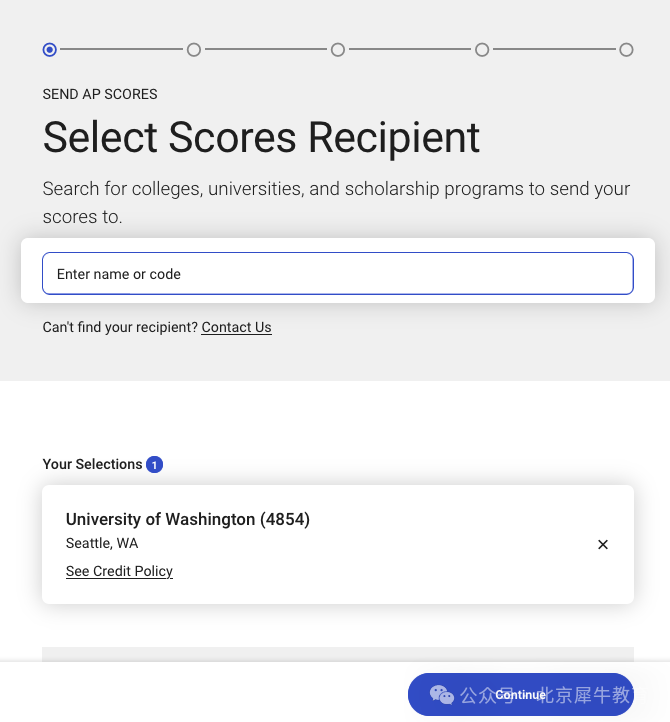Click the 'Select Scores Recipient' heading
Viewport: 670px width, 722px height.
[261, 137]
